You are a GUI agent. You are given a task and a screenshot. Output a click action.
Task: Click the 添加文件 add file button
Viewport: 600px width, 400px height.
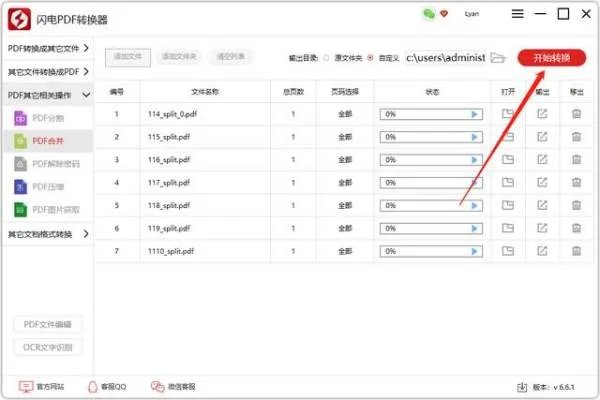coord(128,57)
